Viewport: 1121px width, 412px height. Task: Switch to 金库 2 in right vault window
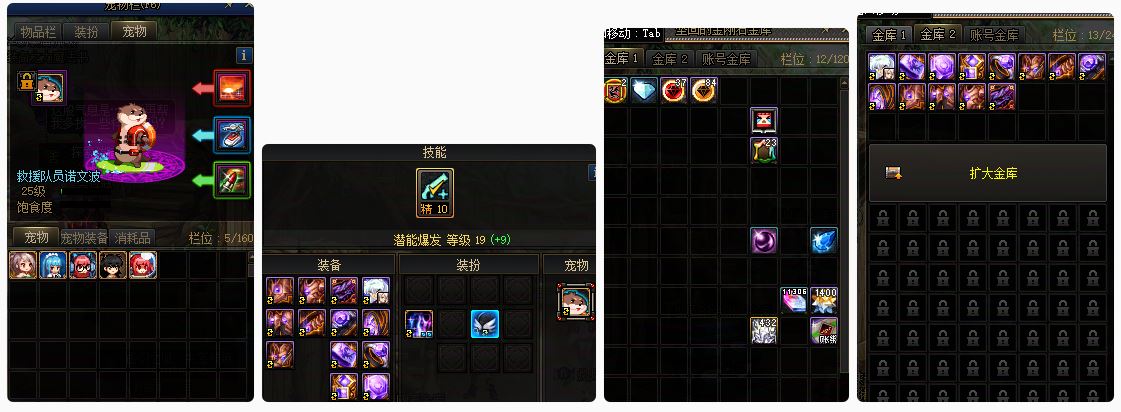click(x=937, y=34)
